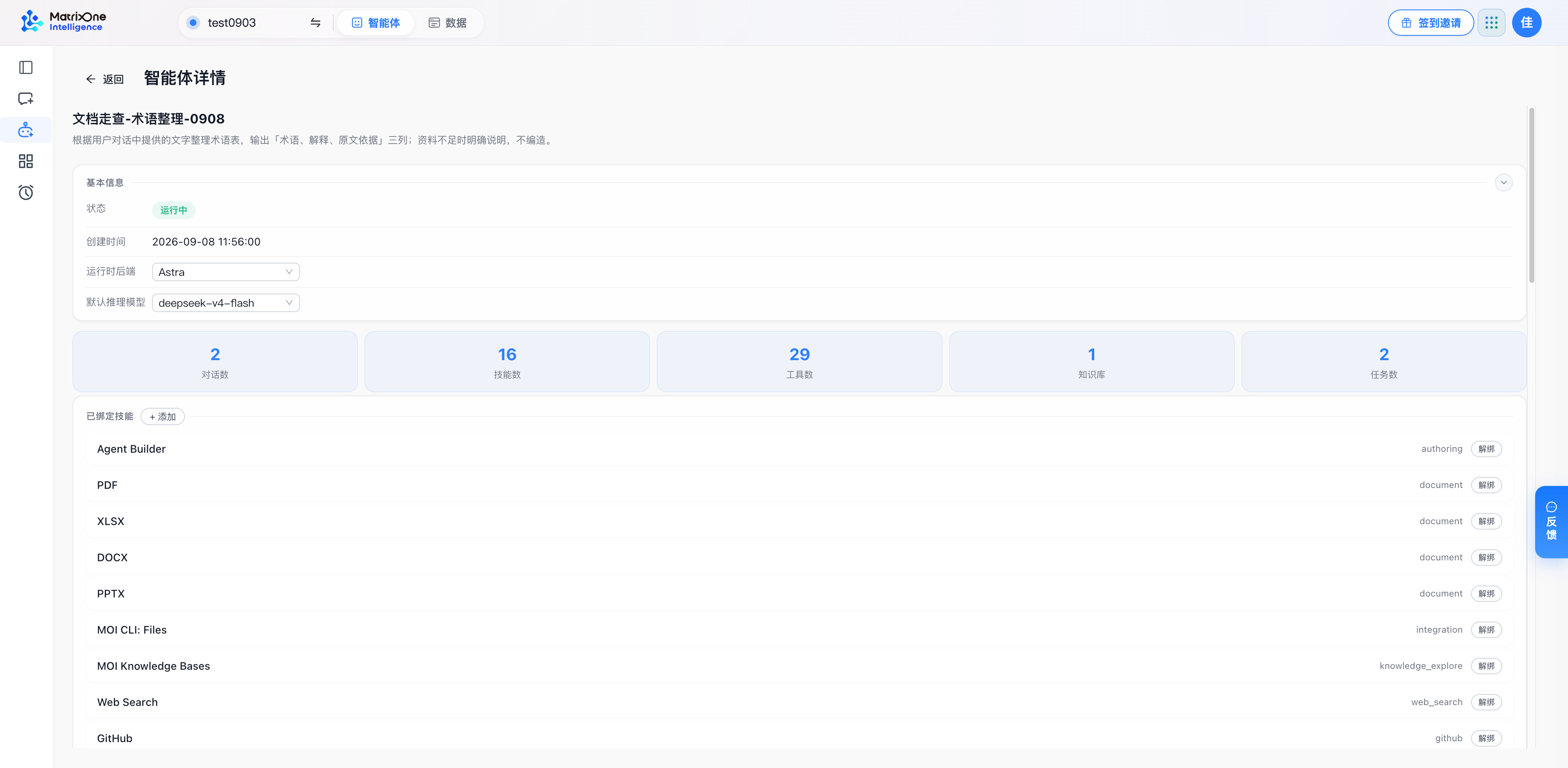Select the PDF skill row name
1568x768 pixels.
[x=107, y=486]
